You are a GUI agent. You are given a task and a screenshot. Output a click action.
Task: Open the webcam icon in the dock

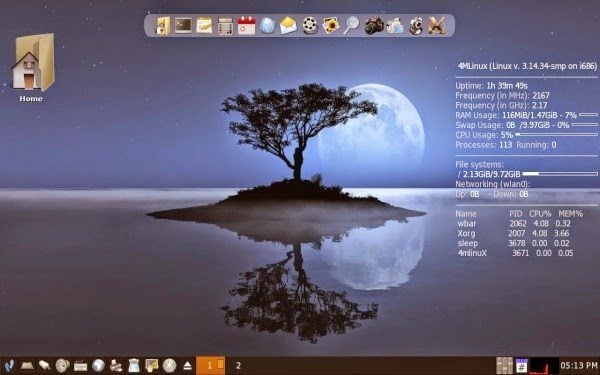click(x=416, y=26)
